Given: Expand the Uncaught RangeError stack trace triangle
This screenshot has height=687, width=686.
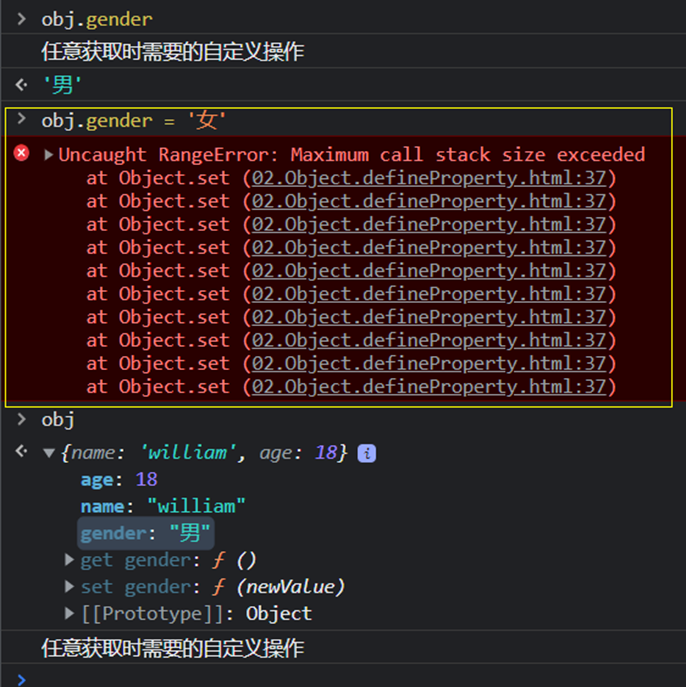Looking at the screenshot, I should 49,155.
